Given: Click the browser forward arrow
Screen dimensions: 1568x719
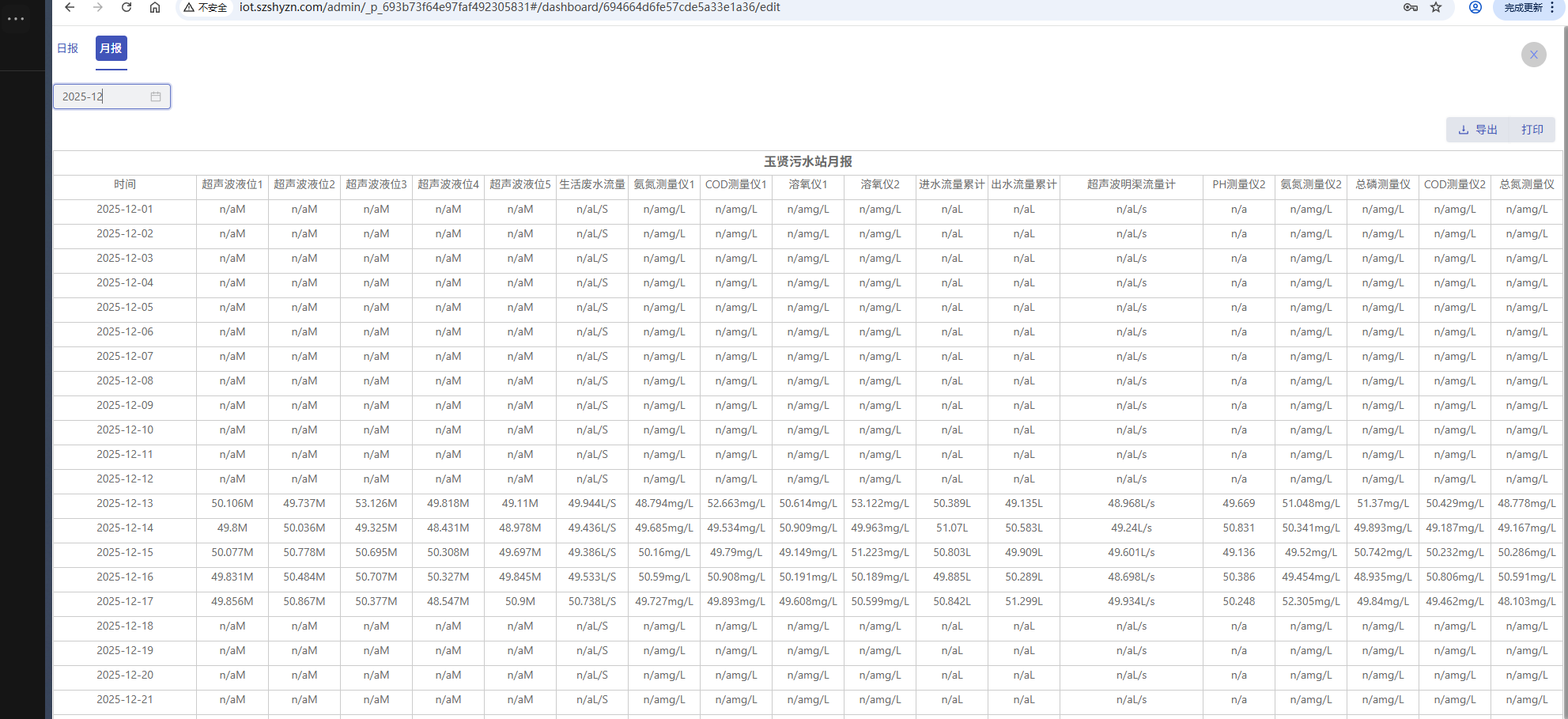Looking at the screenshot, I should tap(98, 7).
